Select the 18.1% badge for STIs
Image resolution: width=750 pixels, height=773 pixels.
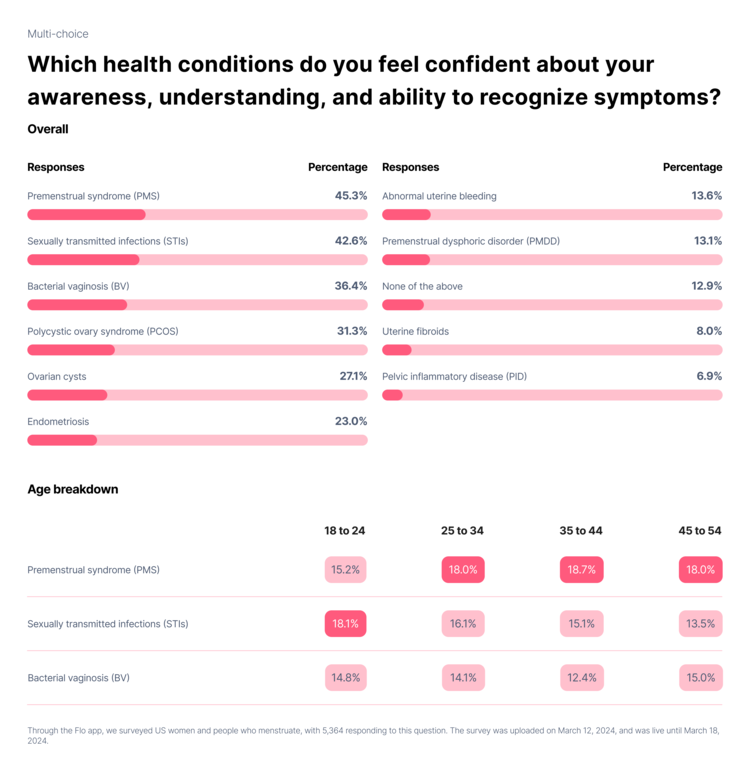tap(345, 624)
